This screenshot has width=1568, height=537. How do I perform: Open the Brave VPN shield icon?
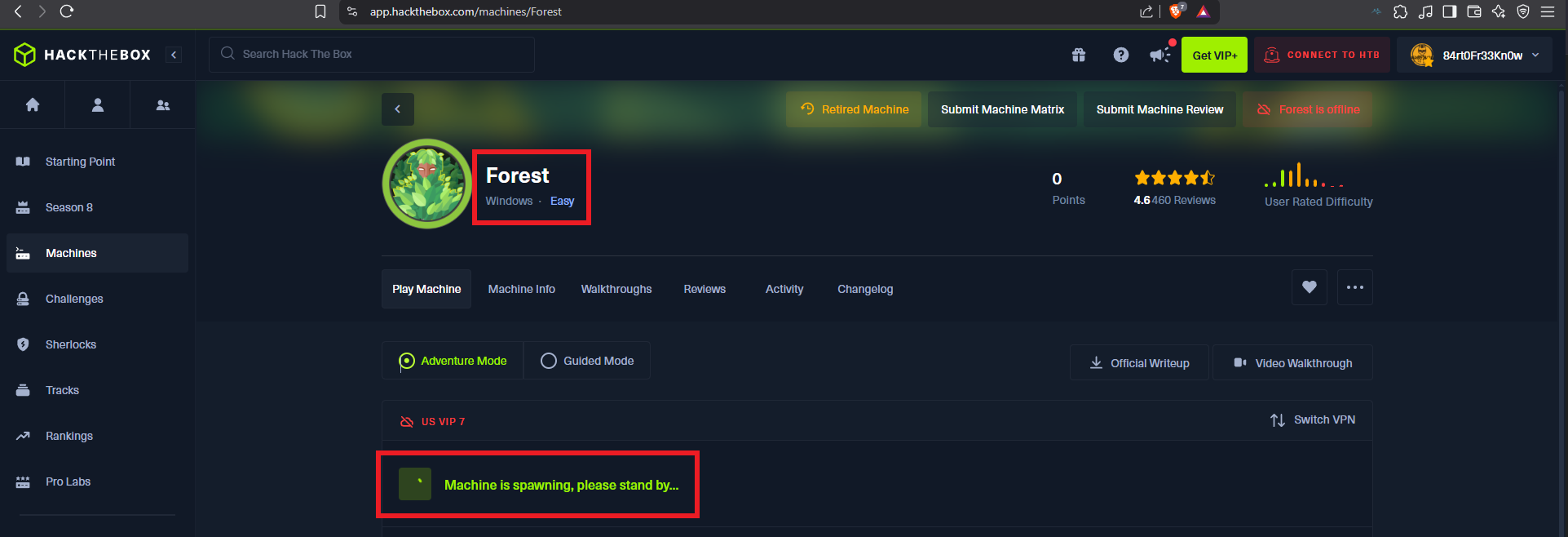click(x=1523, y=11)
